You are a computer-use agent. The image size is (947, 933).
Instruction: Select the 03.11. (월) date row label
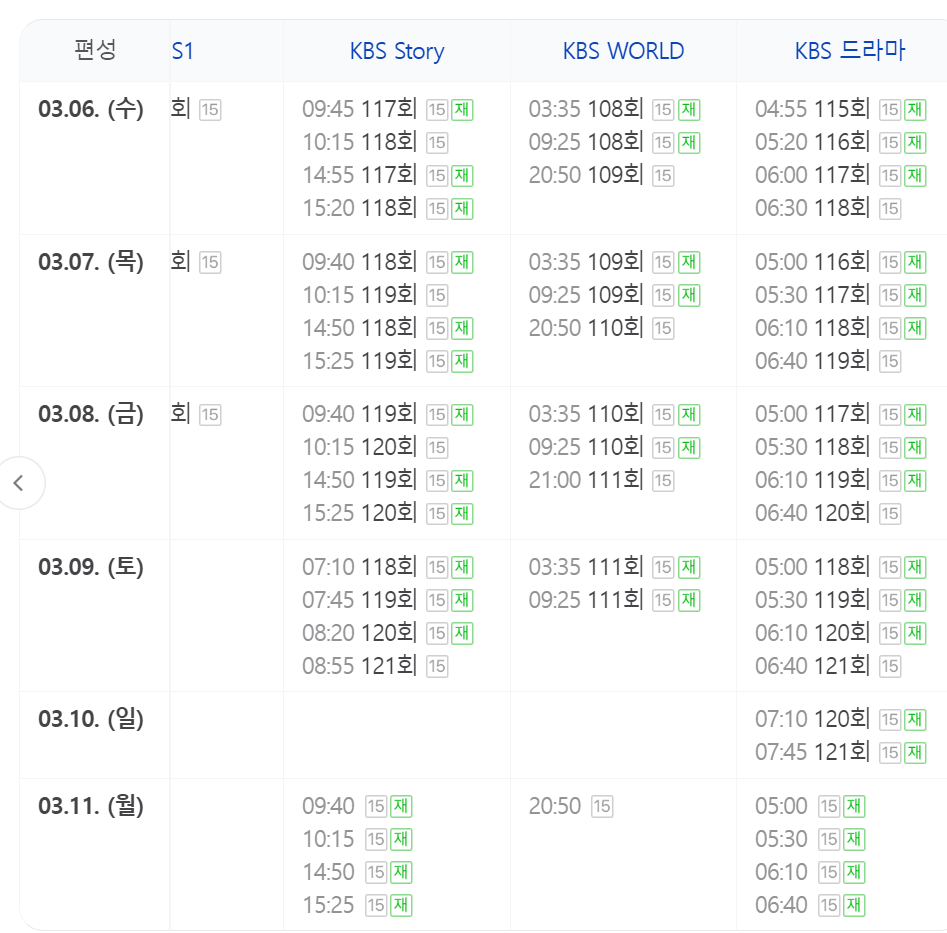pyautogui.click(x=91, y=806)
